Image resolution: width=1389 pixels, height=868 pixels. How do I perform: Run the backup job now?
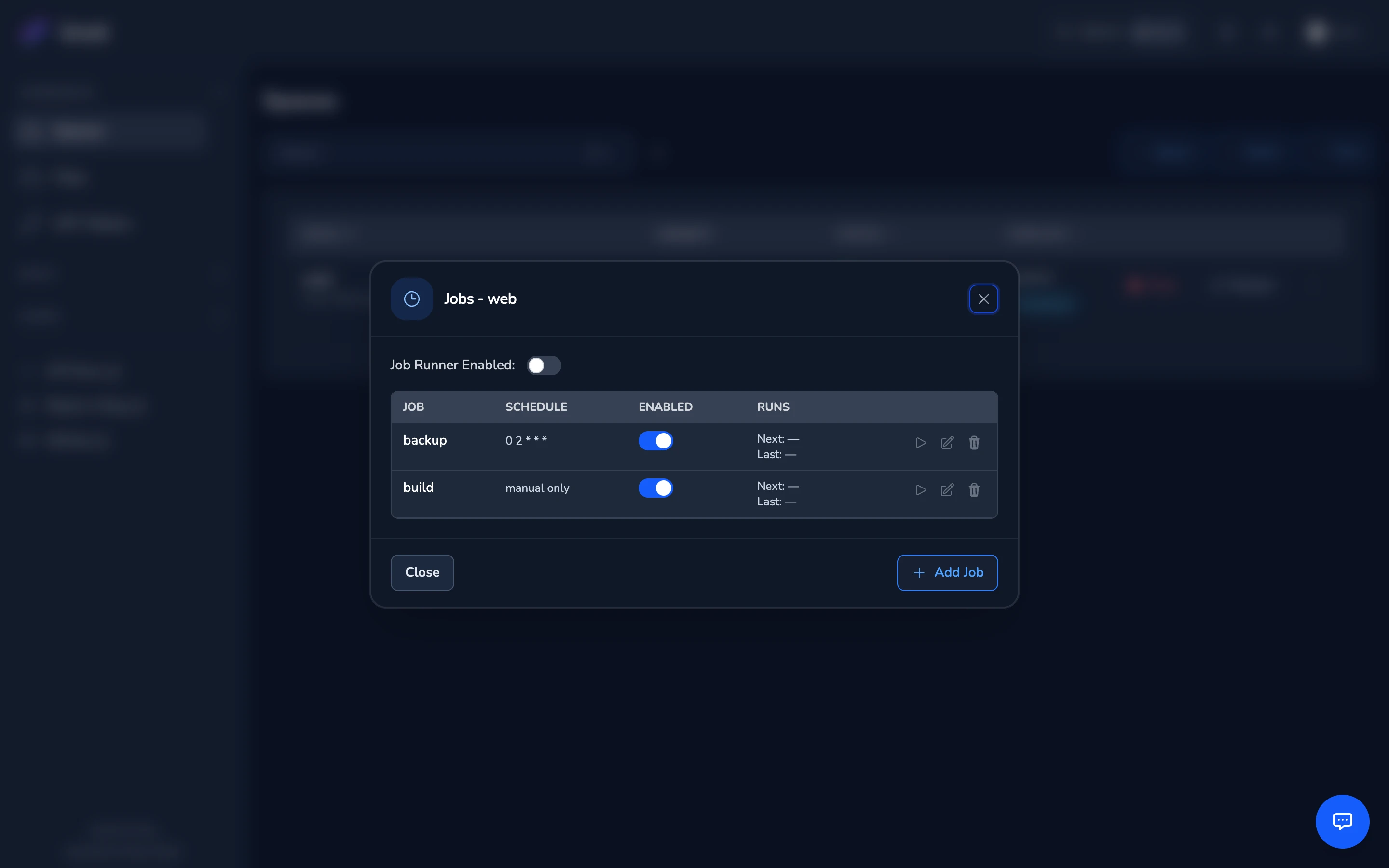[x=921, y=443]
